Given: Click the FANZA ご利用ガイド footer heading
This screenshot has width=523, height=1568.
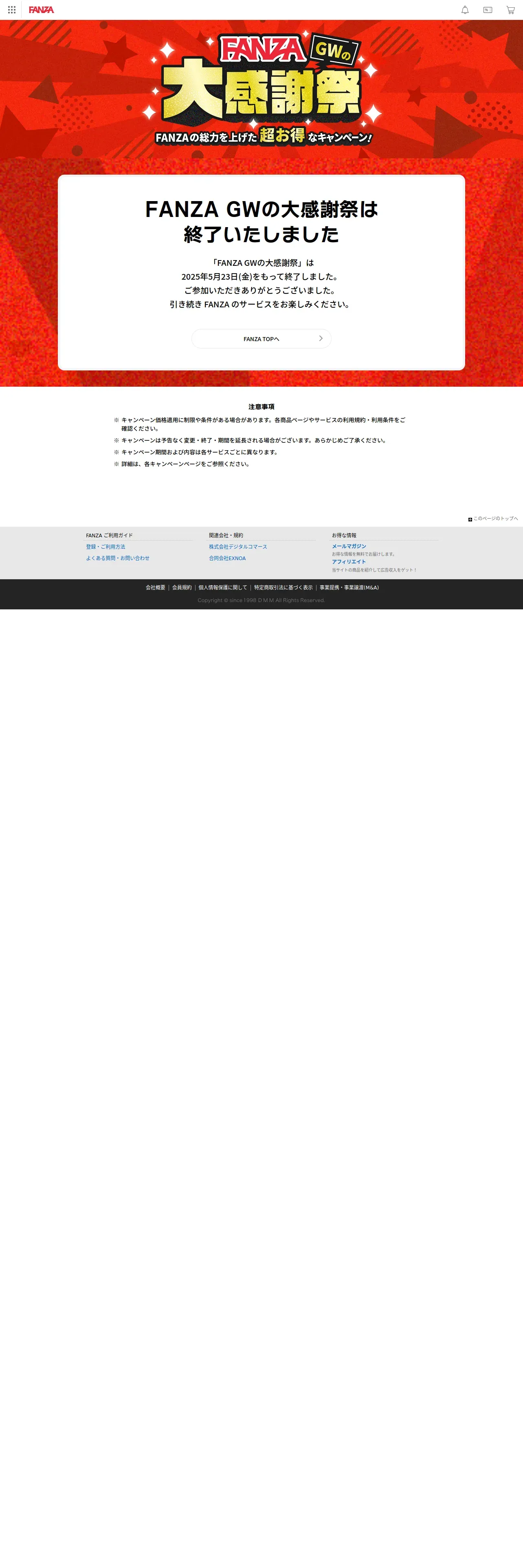Looking at the screenshot, I should tap(109, 536).
